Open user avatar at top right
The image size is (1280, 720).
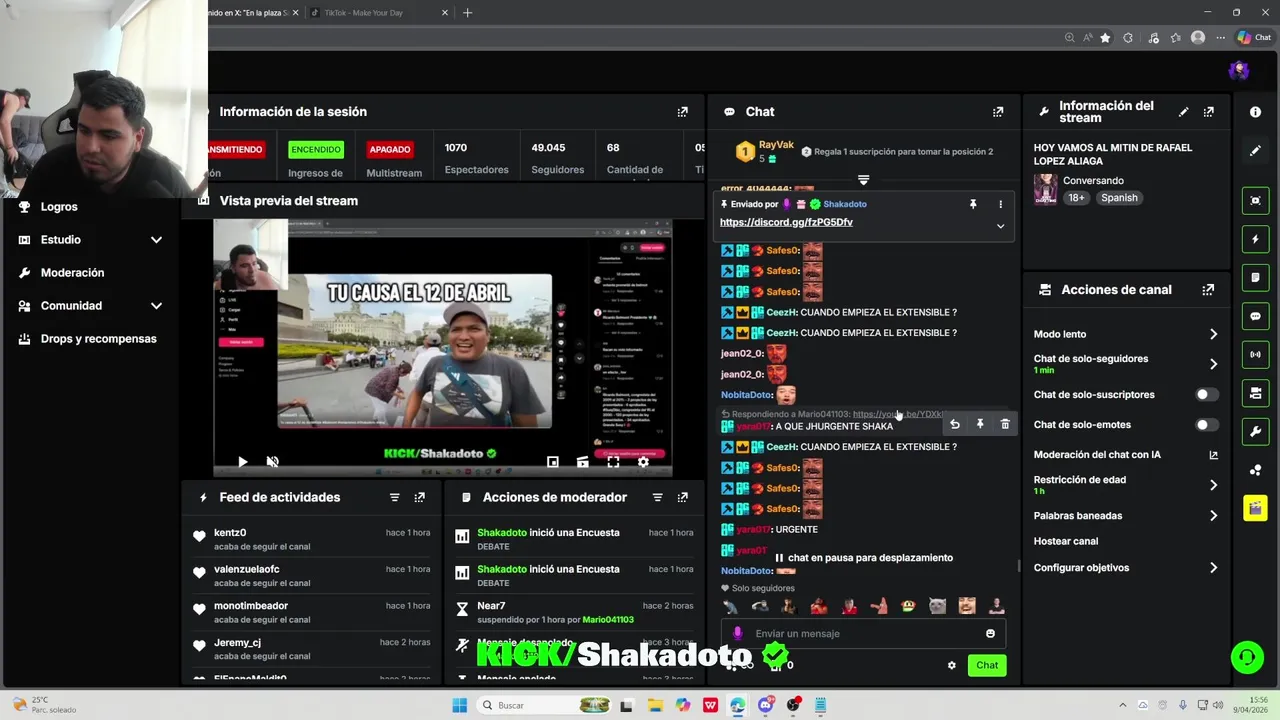pos(1239,70)
